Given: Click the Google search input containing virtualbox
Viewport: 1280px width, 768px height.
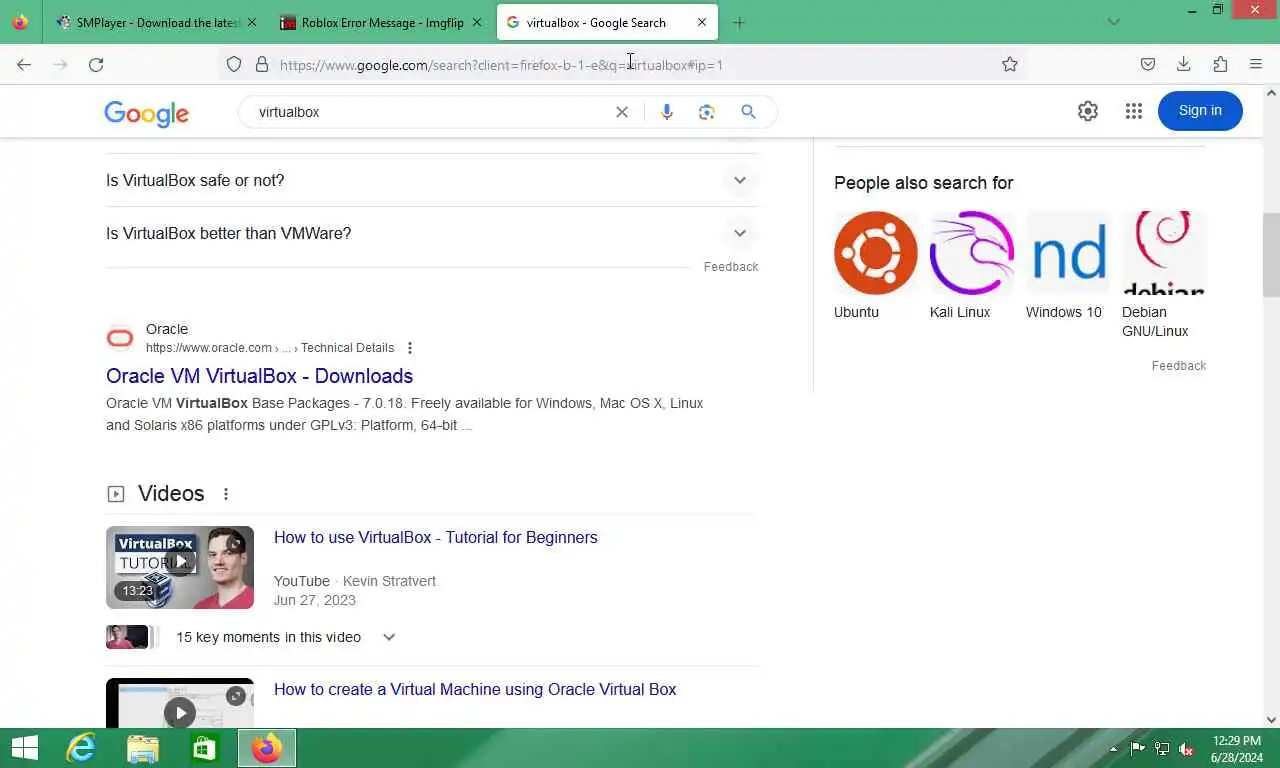Looking at the screenshot, I should point(430,112).
